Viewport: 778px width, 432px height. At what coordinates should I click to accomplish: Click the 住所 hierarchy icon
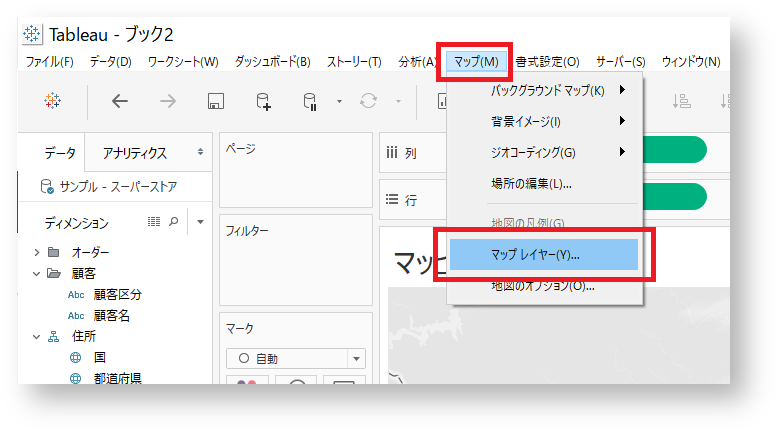click(x=54, y=337)
